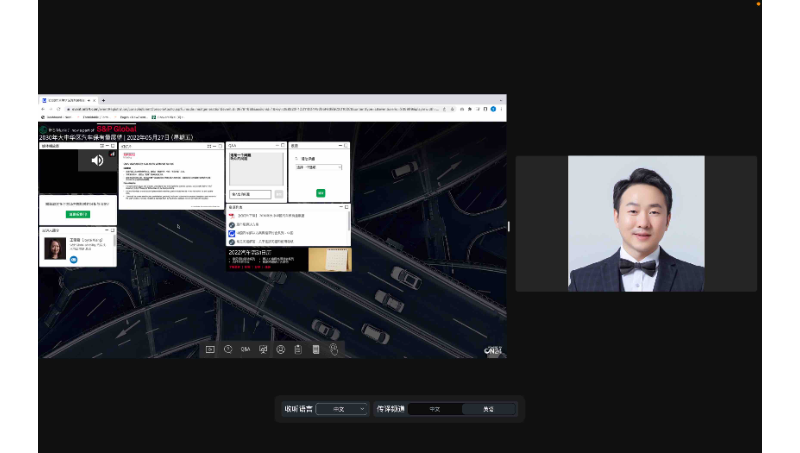This screenshot has width=800, height=453.
Task: Click the 2022 calendar banner image
Action: click(x=330, y=260)
